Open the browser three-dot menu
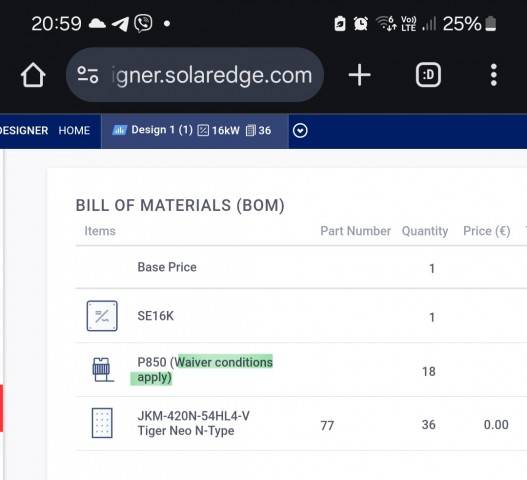This screenshot has width=527, height=480. [493, 75]
